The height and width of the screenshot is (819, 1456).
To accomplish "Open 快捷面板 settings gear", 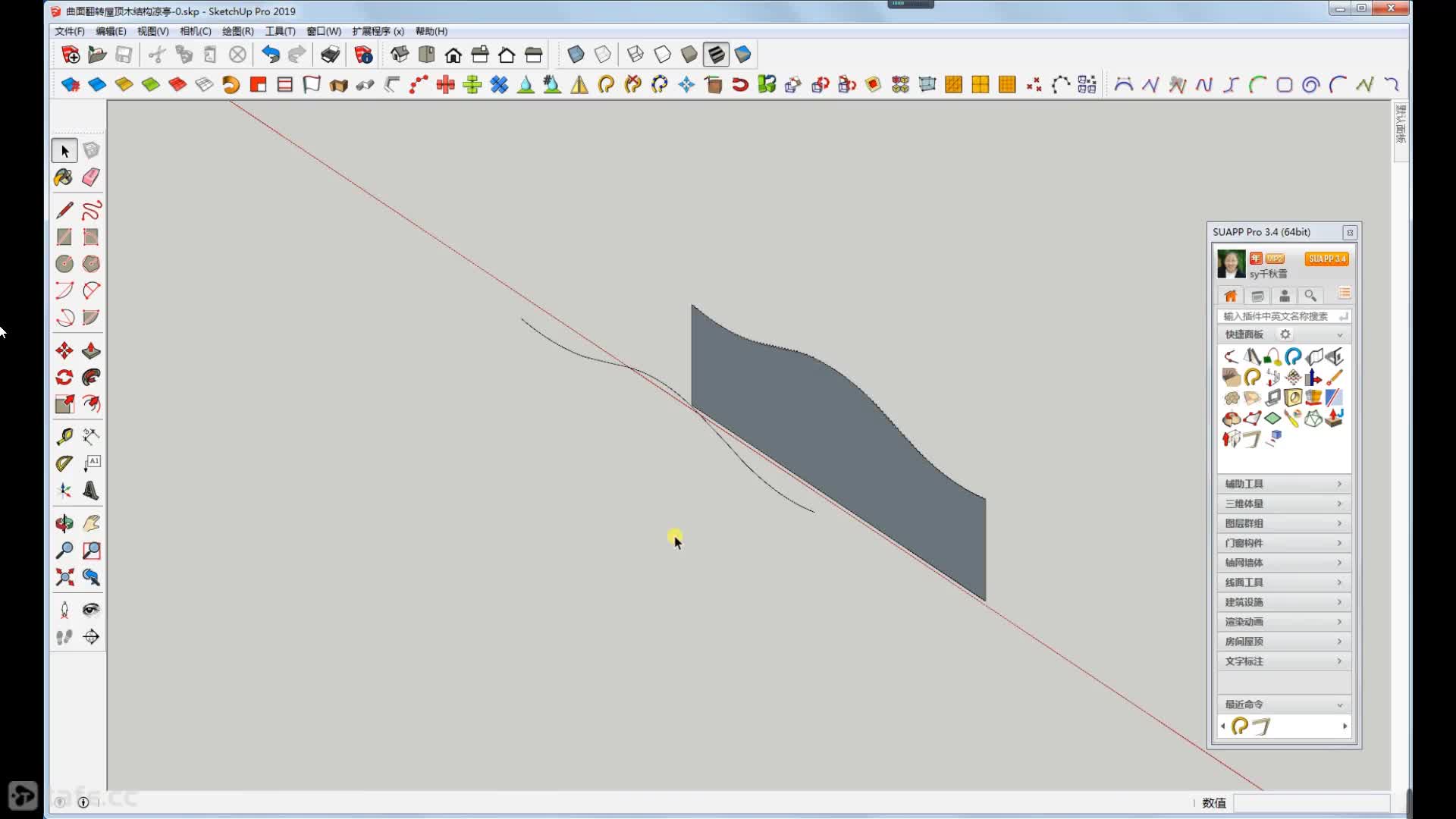I will click(1285, 334).
